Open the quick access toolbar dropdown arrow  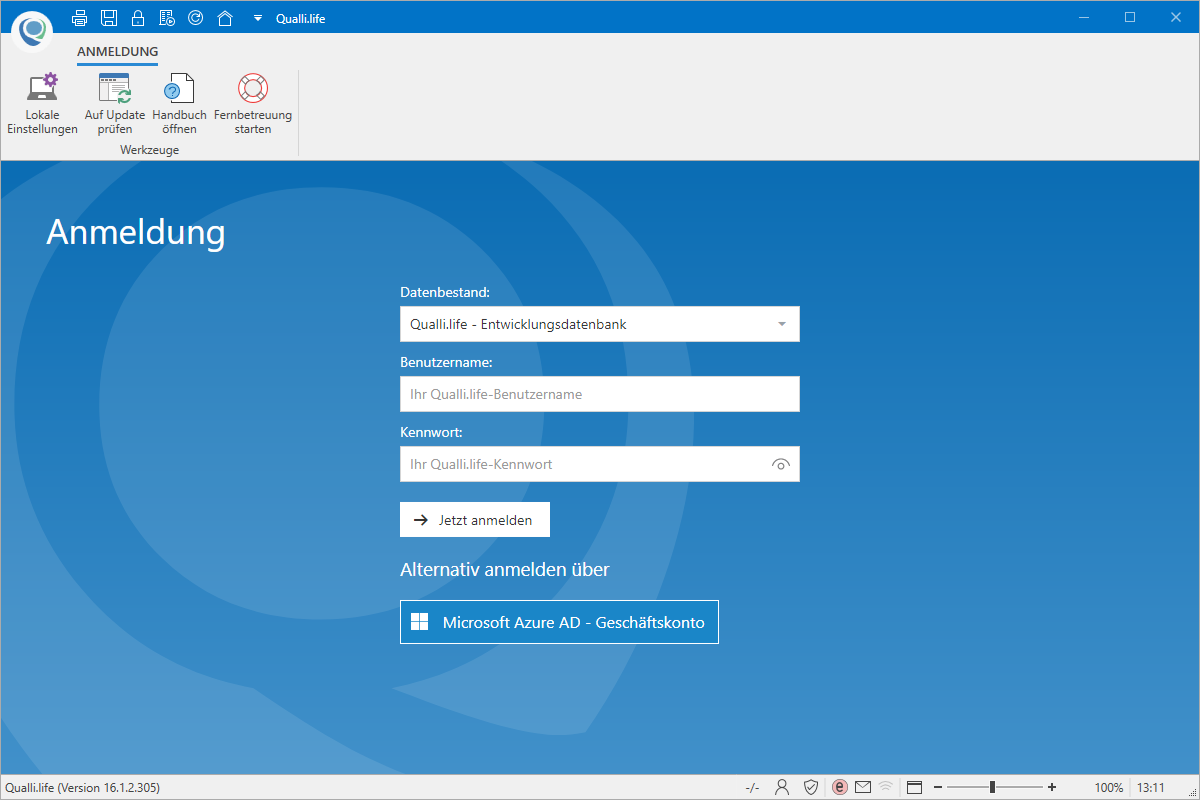point(258,18)
